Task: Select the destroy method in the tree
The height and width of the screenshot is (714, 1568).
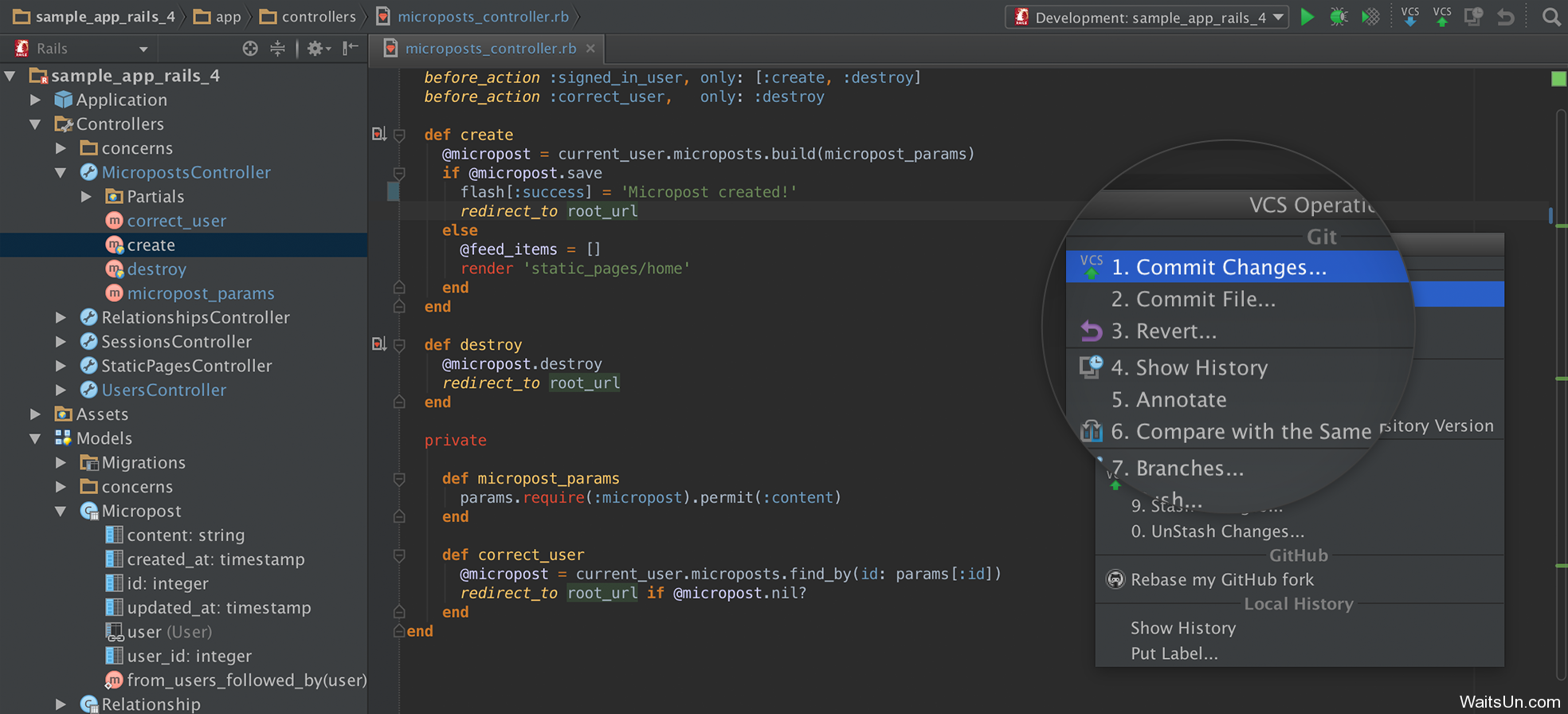Action: [x=156, y=269]
